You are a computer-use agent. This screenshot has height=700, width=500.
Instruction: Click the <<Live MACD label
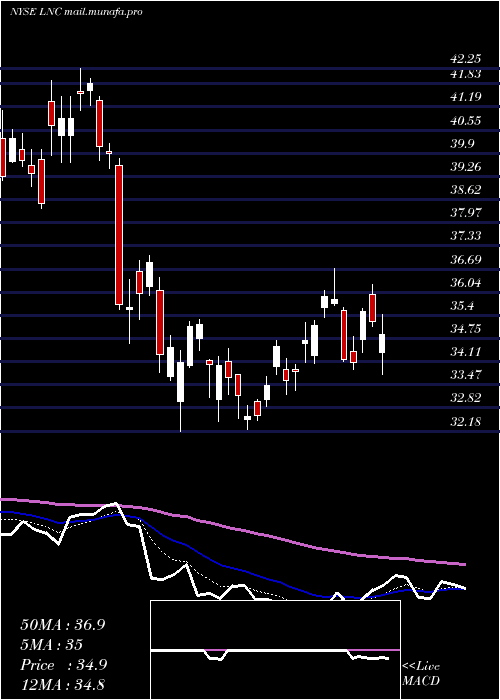pyautogui.click(x=421, y=673)
